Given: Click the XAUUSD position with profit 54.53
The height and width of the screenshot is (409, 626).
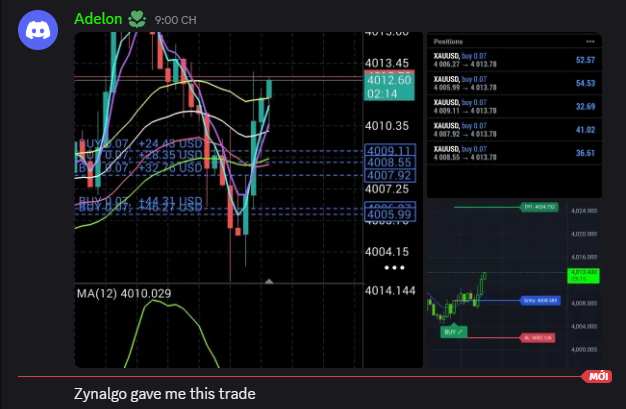Looking at the screenshot, I should 514,83.
